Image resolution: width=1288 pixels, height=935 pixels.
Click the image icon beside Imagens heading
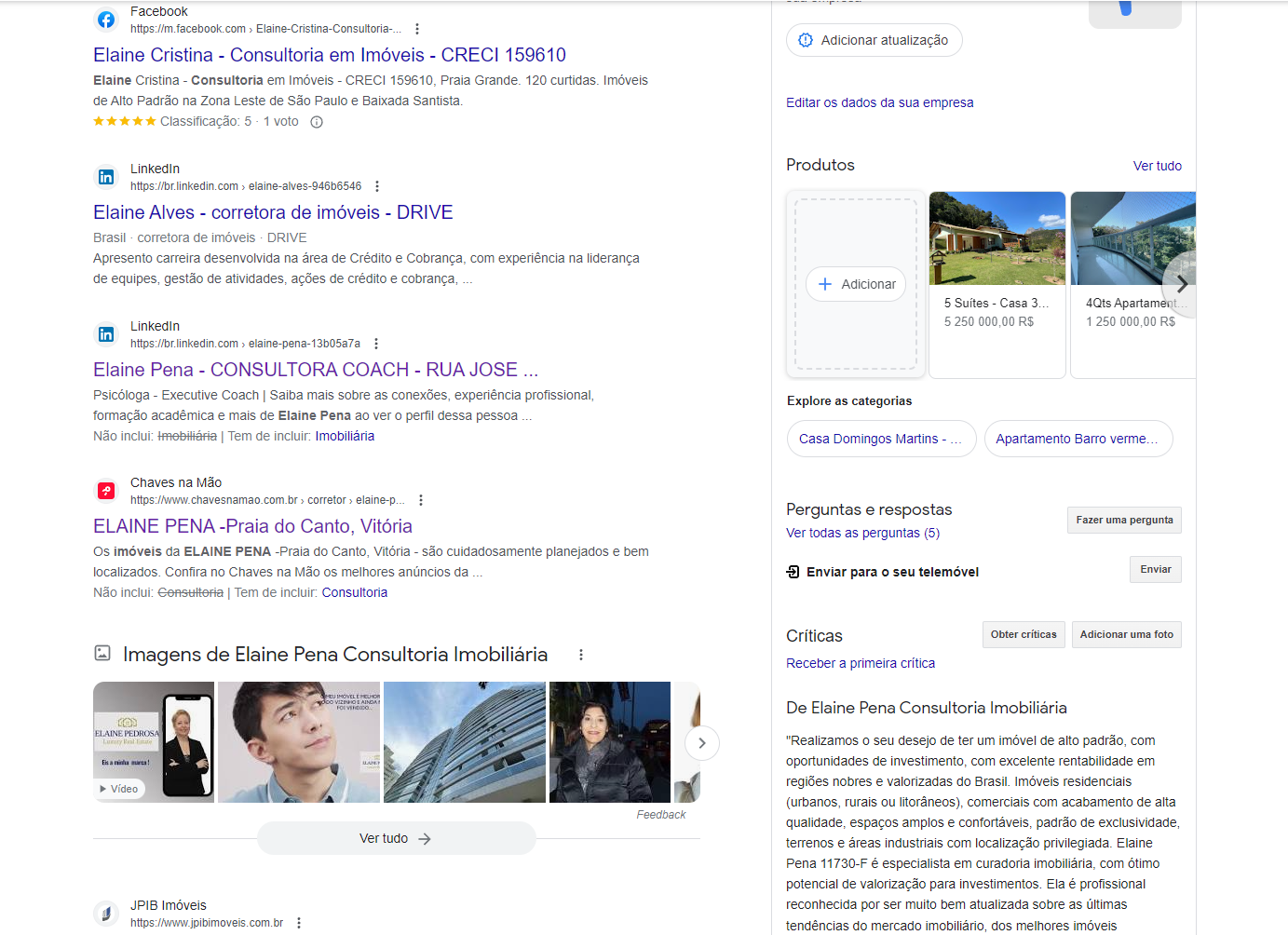pyautogui.click(x=102, y=654)
